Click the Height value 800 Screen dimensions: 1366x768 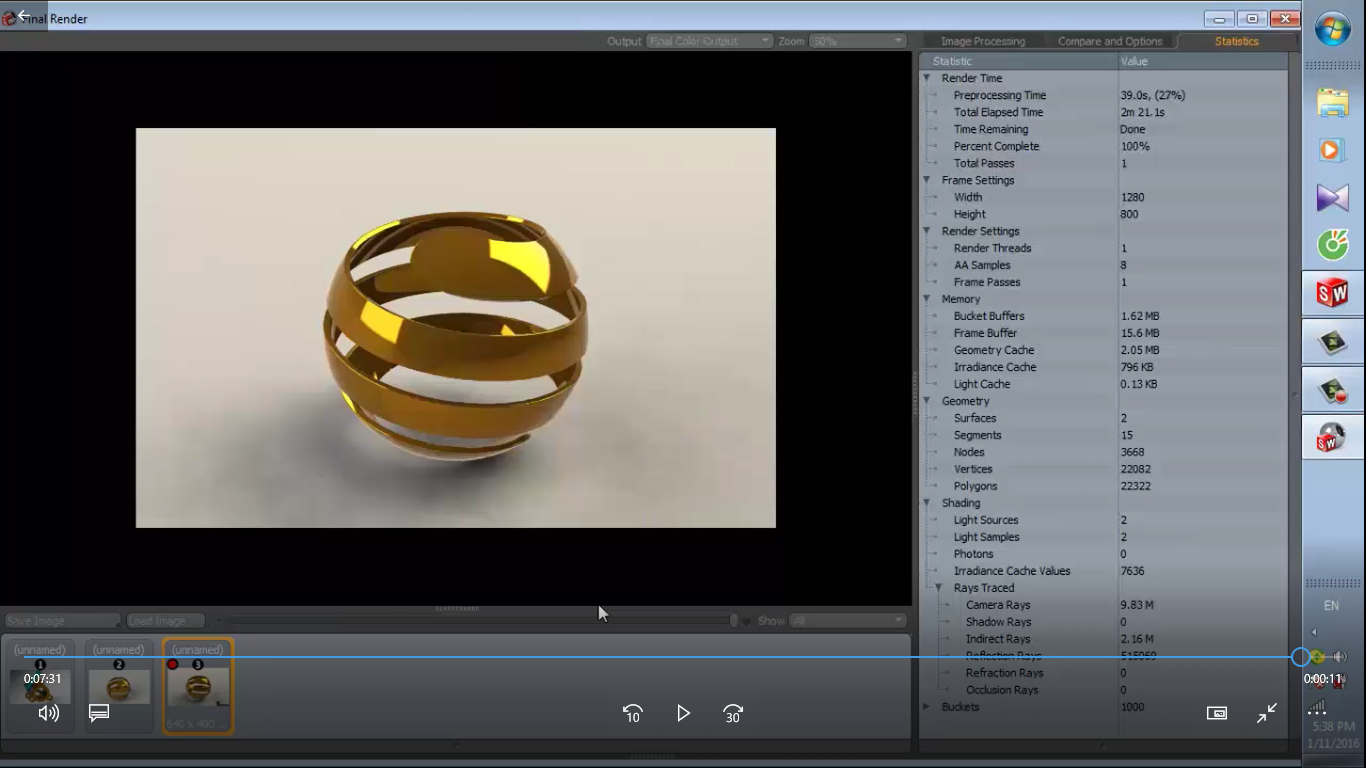pyautogui.click(x=1129, y=214)
